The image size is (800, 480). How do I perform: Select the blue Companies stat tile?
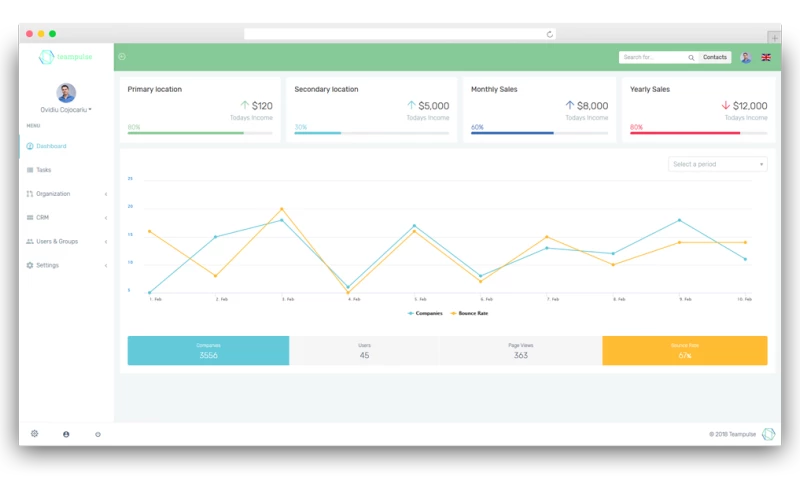pyautogui.click(x=208, y=351)
